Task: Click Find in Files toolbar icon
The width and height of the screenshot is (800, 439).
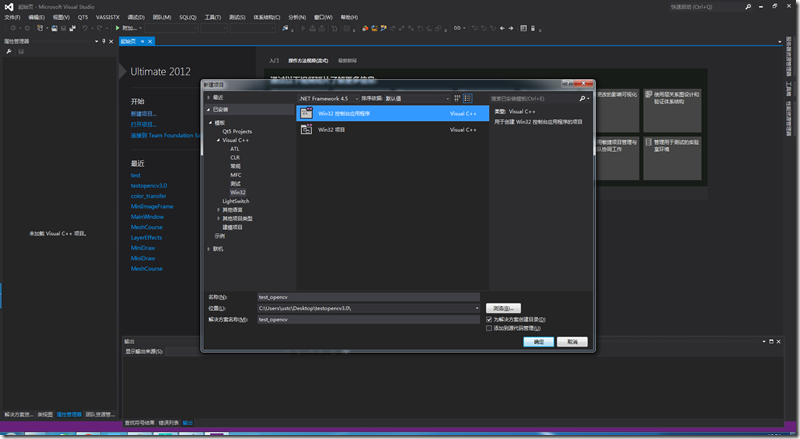Action: point(285,28)
